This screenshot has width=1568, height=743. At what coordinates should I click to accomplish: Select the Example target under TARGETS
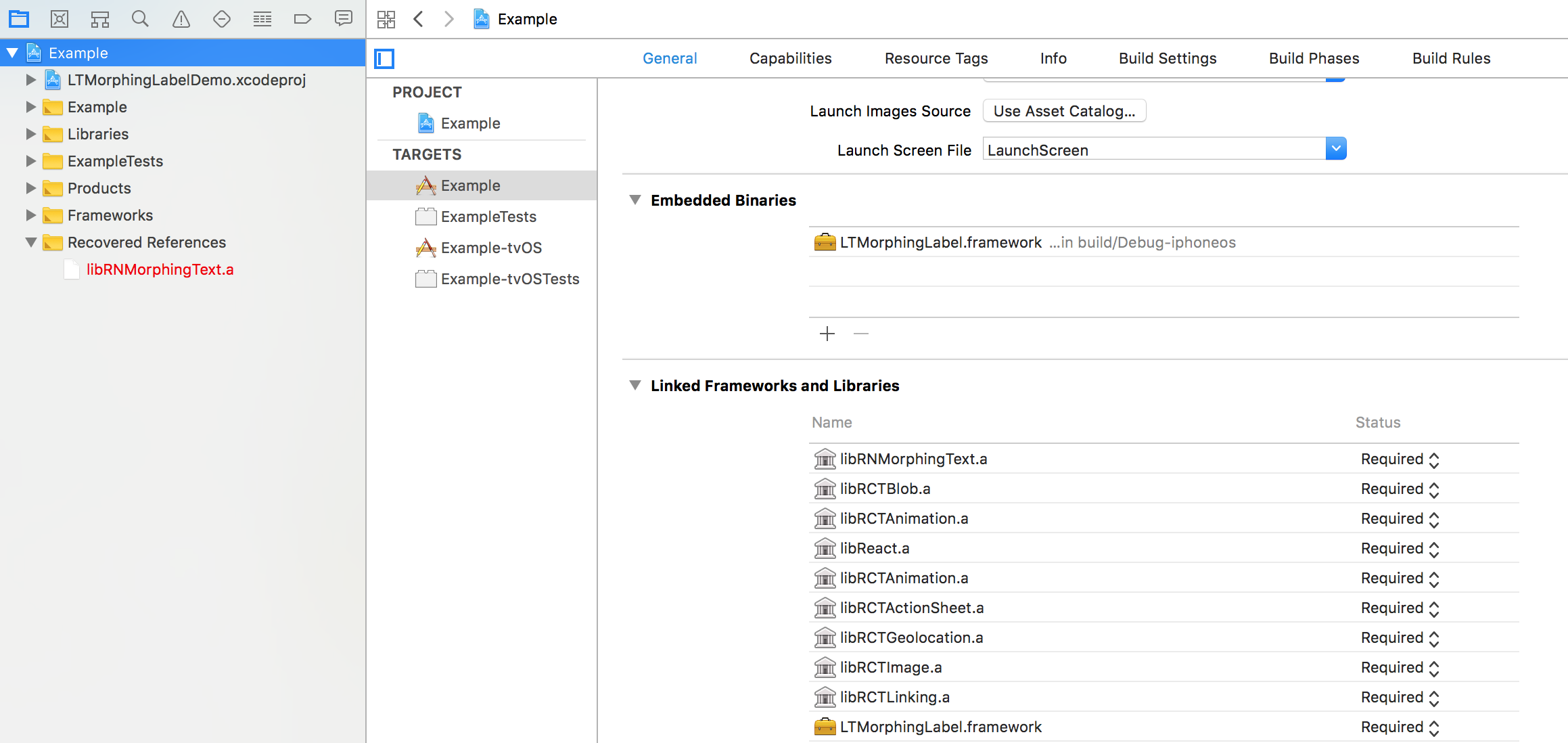click(482, 185)
